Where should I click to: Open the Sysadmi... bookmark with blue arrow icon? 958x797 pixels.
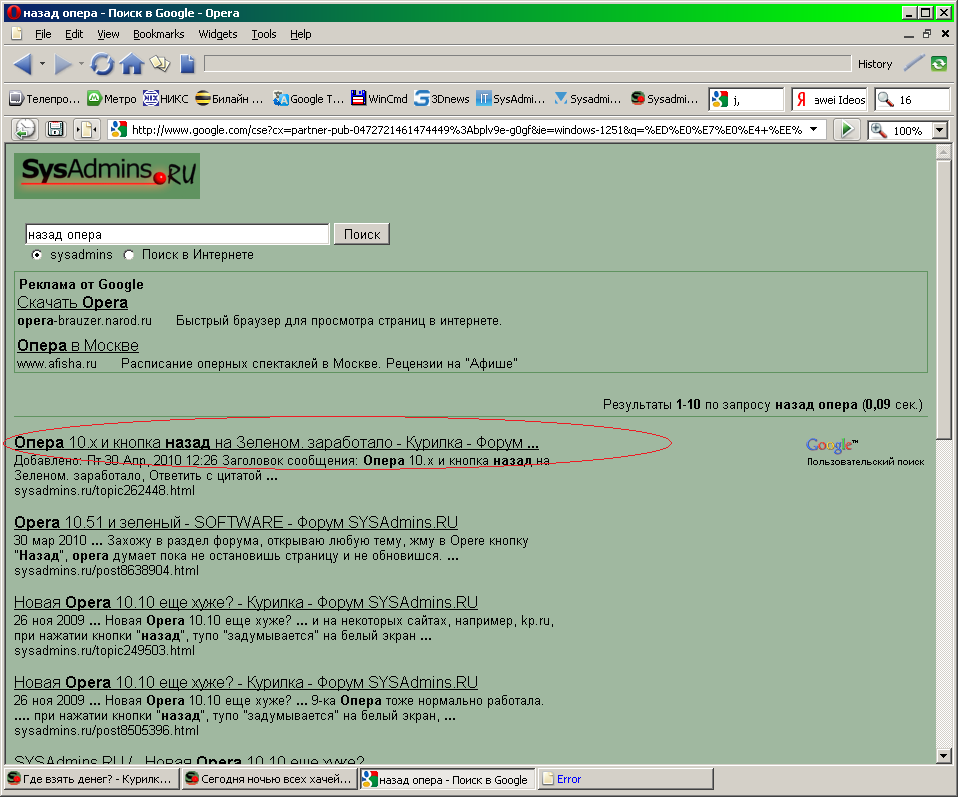(x=587, y=98)
